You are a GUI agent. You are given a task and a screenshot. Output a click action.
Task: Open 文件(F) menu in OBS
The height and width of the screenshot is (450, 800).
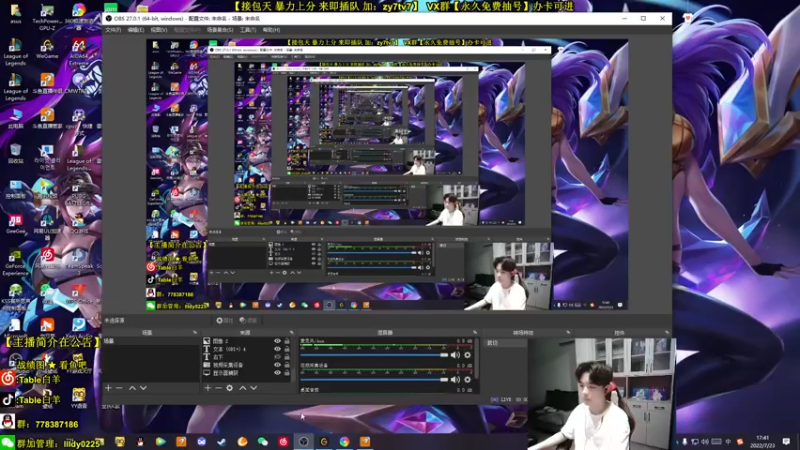click(x=113, y=30)
